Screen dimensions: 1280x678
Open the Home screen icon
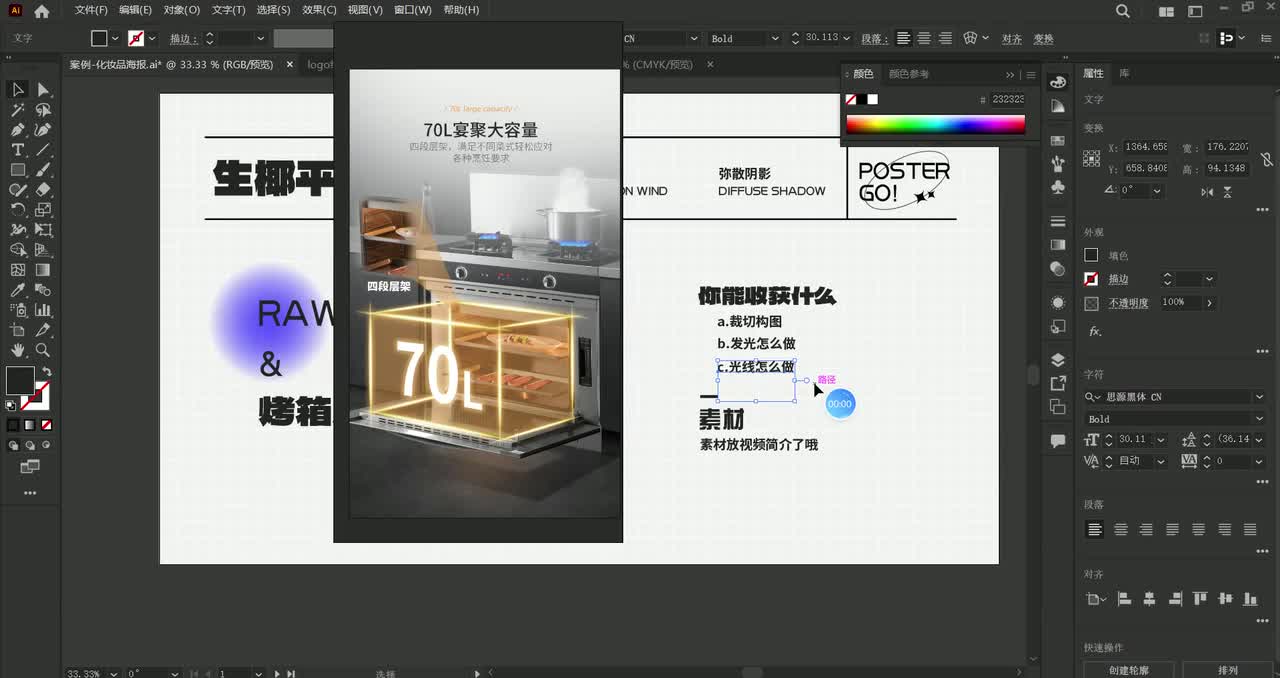click(x=41, y=11)
